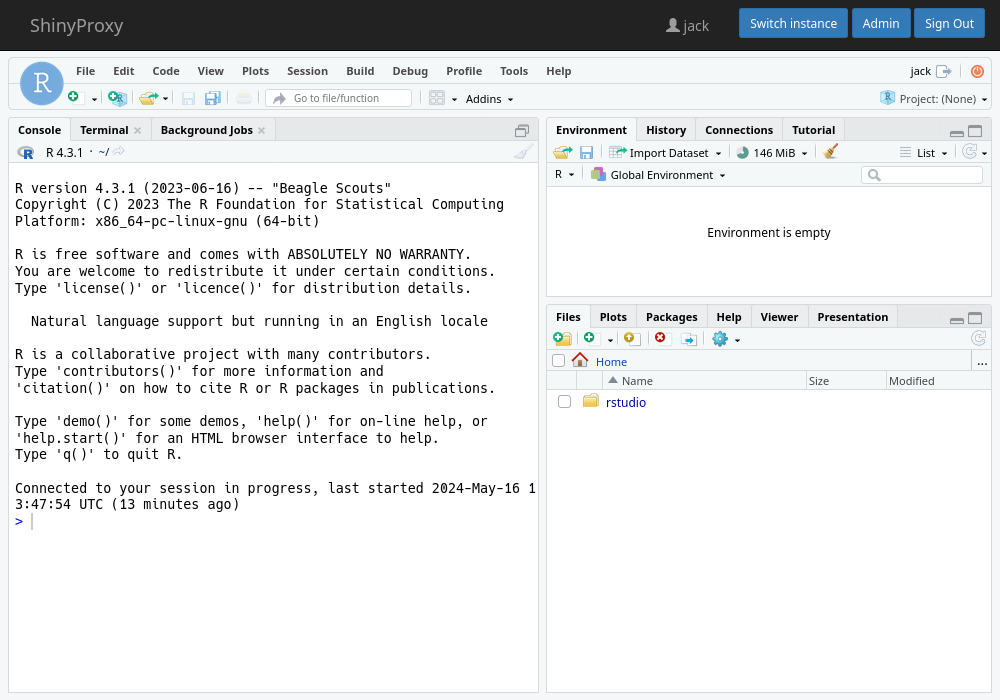Open the workspace panes grid dropdown
This screenshot has width=1000, height=700.
443,98
